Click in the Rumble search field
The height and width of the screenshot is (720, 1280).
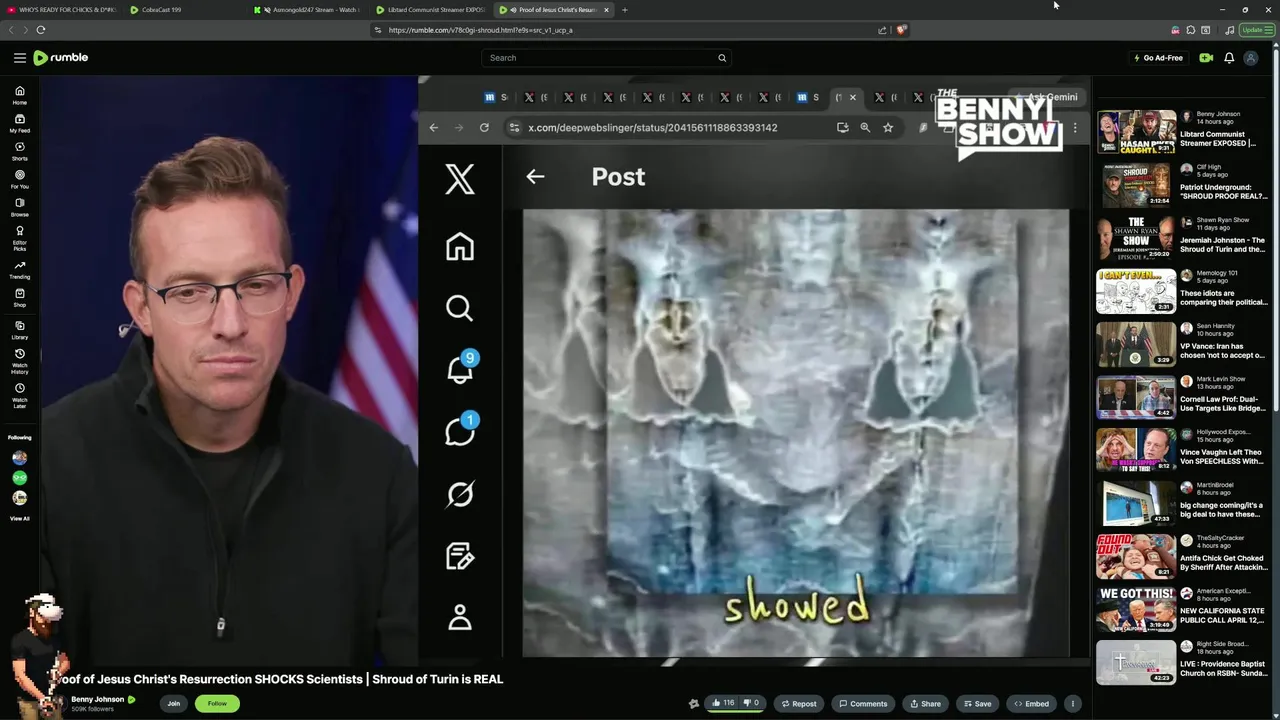605,58
